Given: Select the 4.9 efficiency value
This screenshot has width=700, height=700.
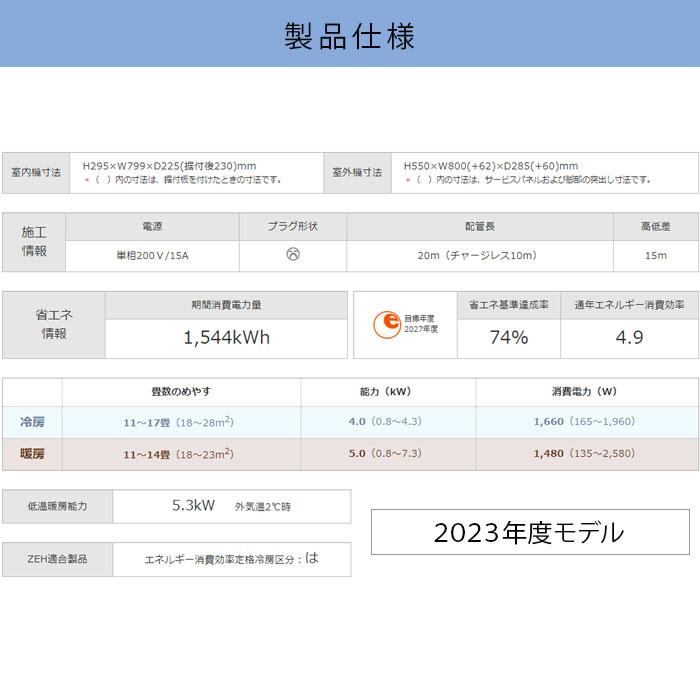Looking at the screenshot, I should coord(629,338).
